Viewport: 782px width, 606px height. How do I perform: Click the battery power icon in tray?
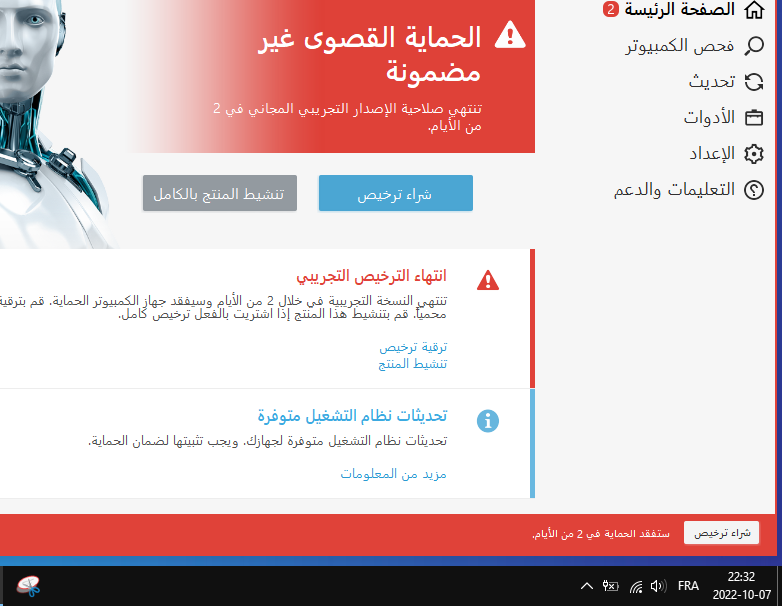tap(610, 586)
